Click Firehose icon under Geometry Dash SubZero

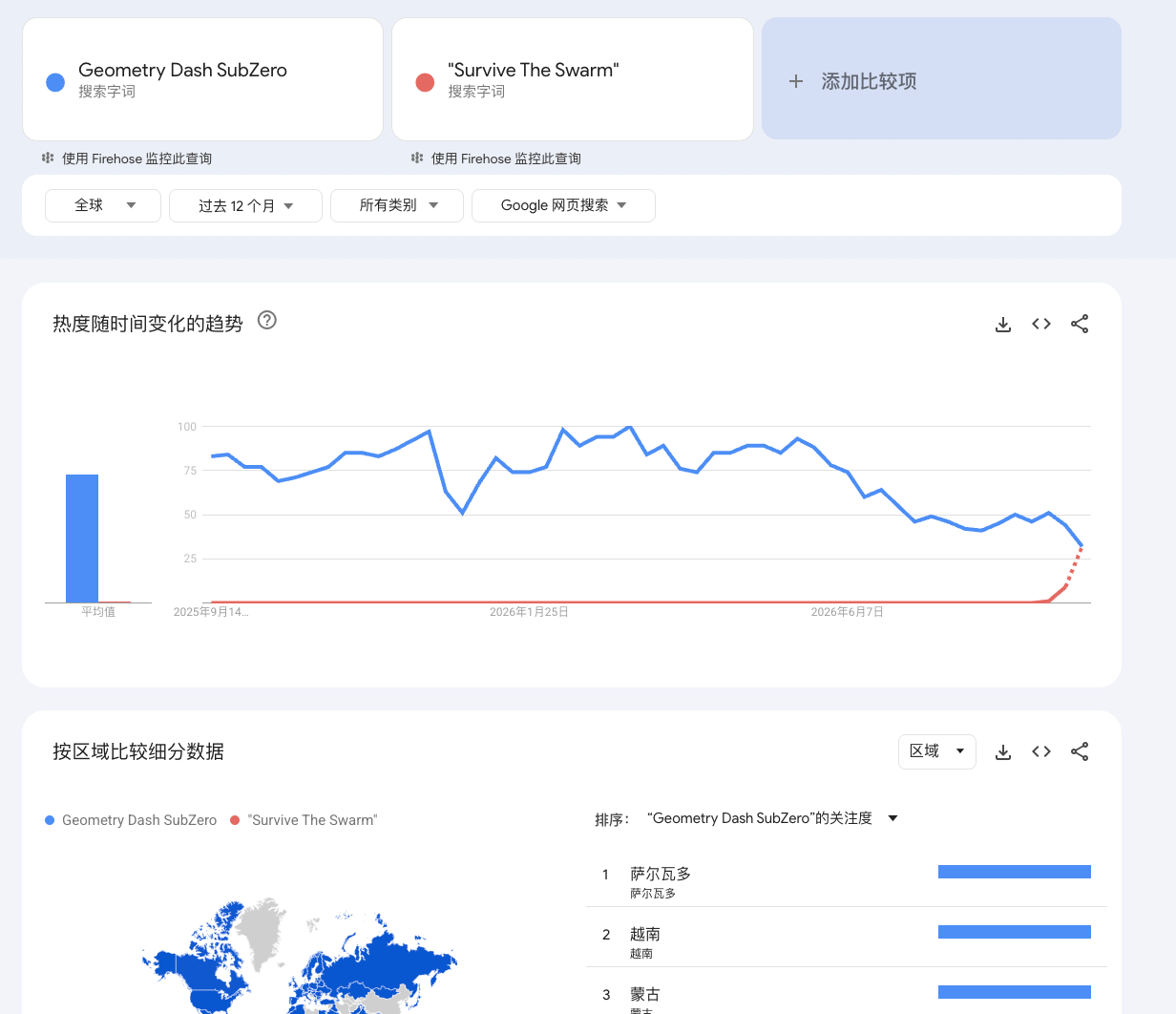tap(48, 158)
